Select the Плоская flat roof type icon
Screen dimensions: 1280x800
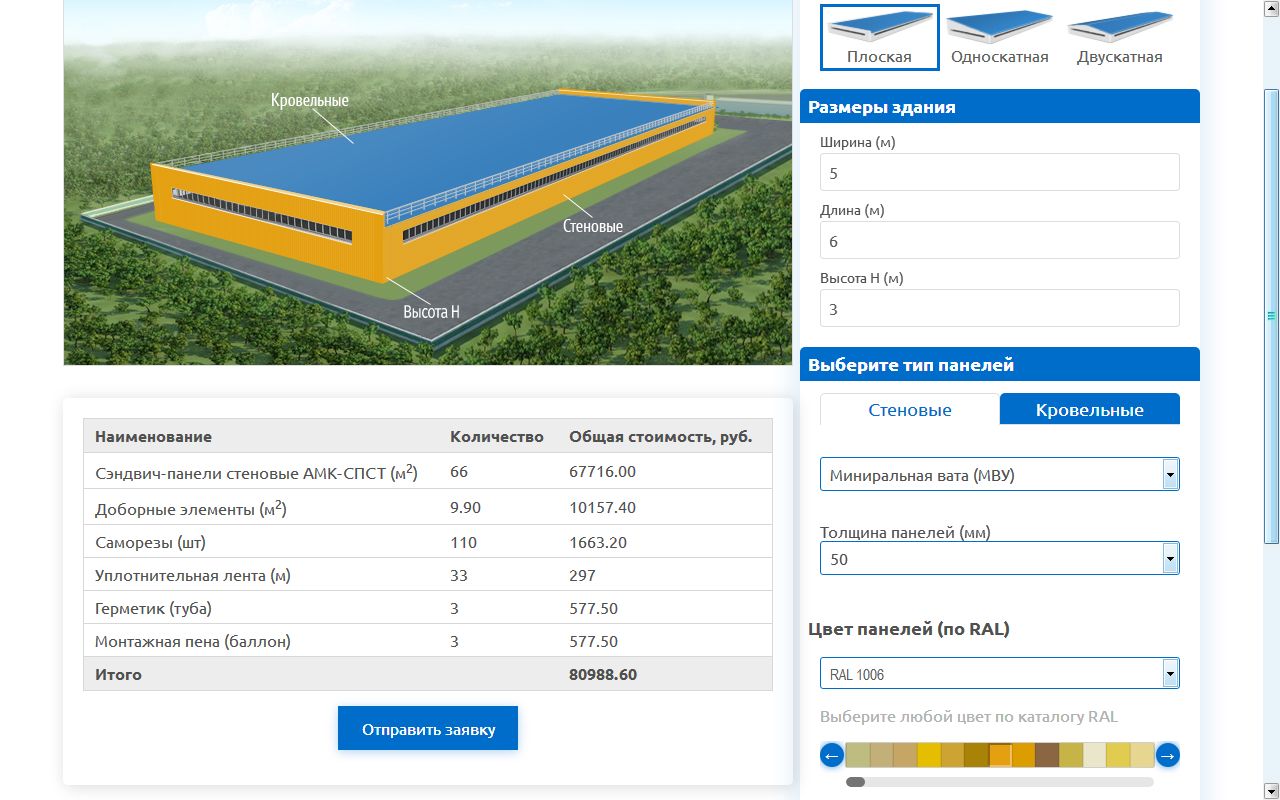[x=879, y=37]
